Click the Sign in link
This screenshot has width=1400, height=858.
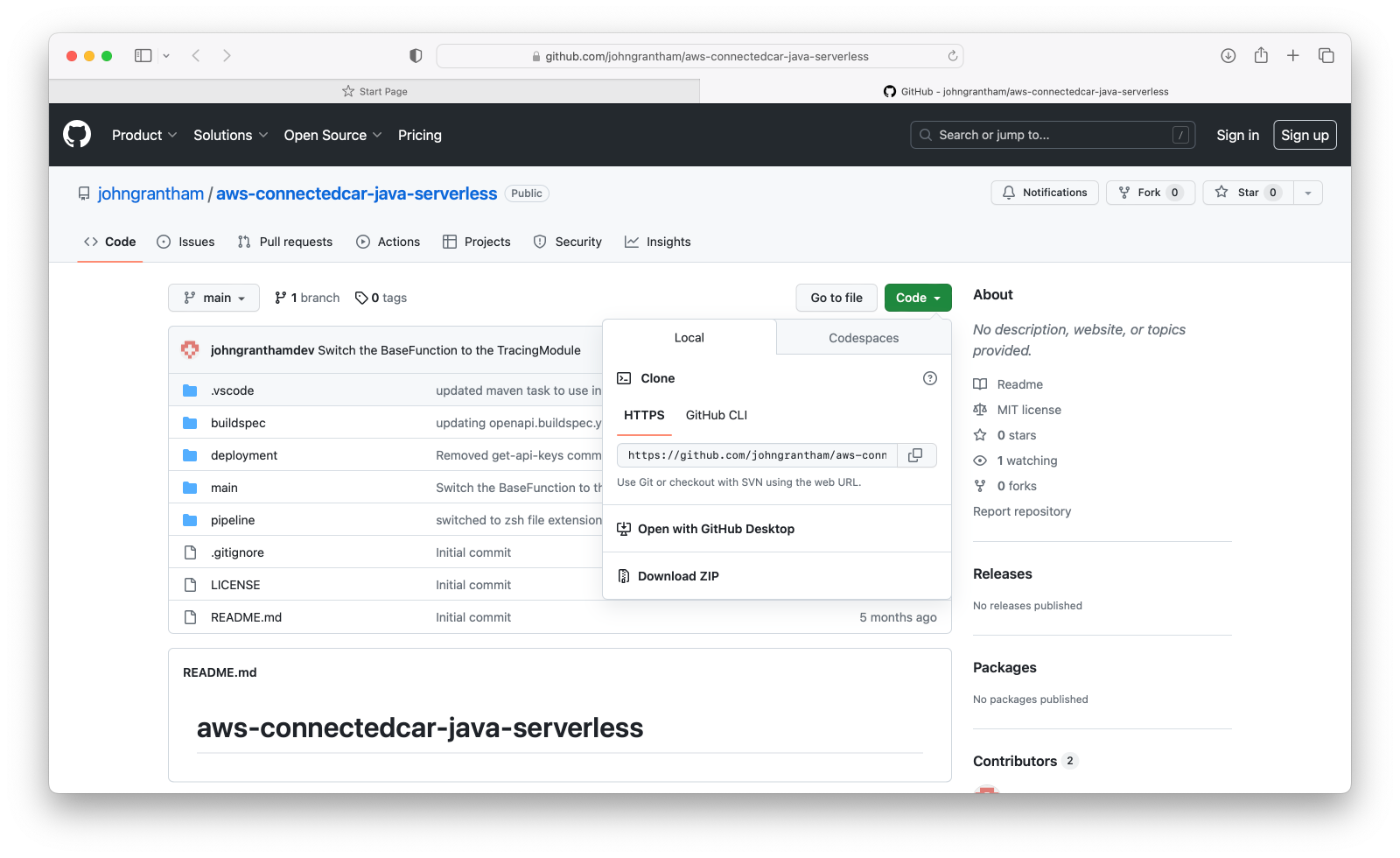tap(1237, 135)
